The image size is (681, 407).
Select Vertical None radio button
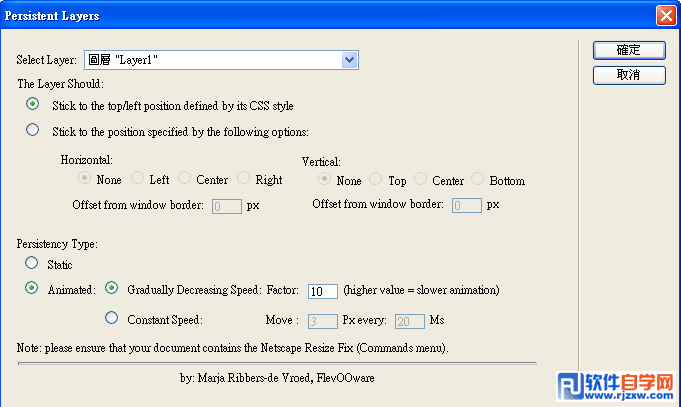click(x=324, y=179)
